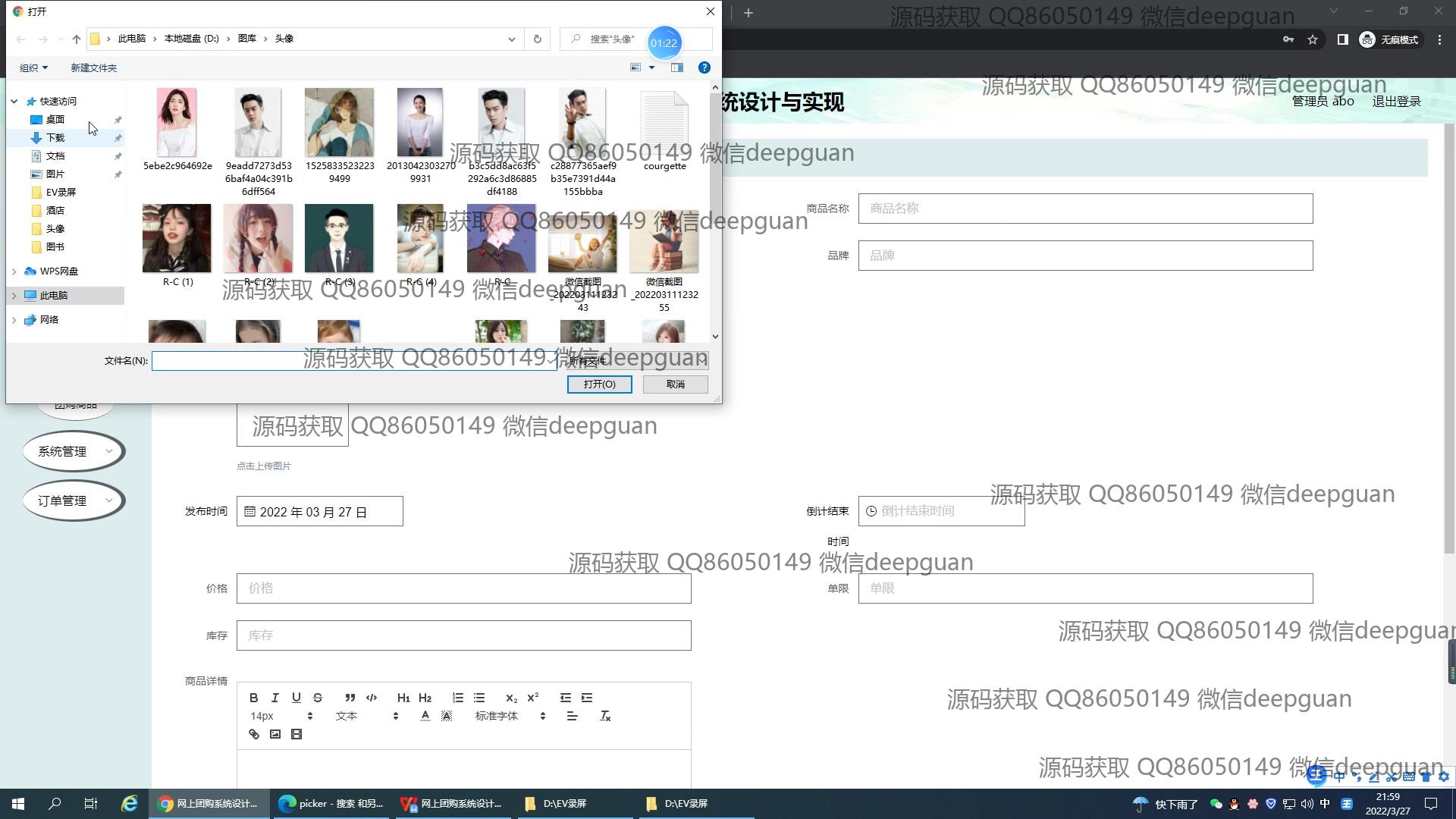Insert a video using film icon
1456x819 pixels.
[297, 734]
